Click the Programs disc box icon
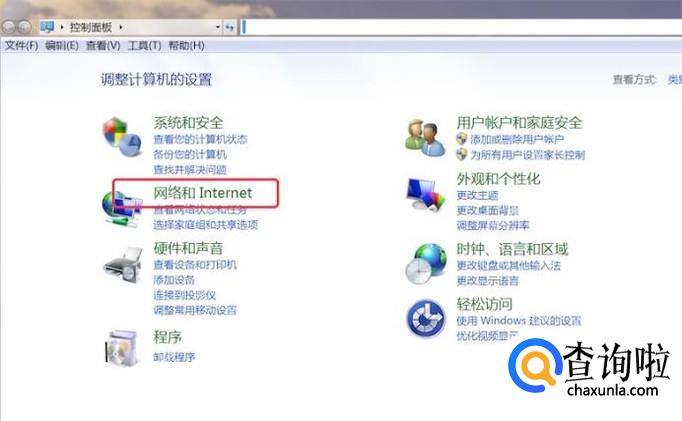The image size is (682, 421). click(x=121, y=348)
